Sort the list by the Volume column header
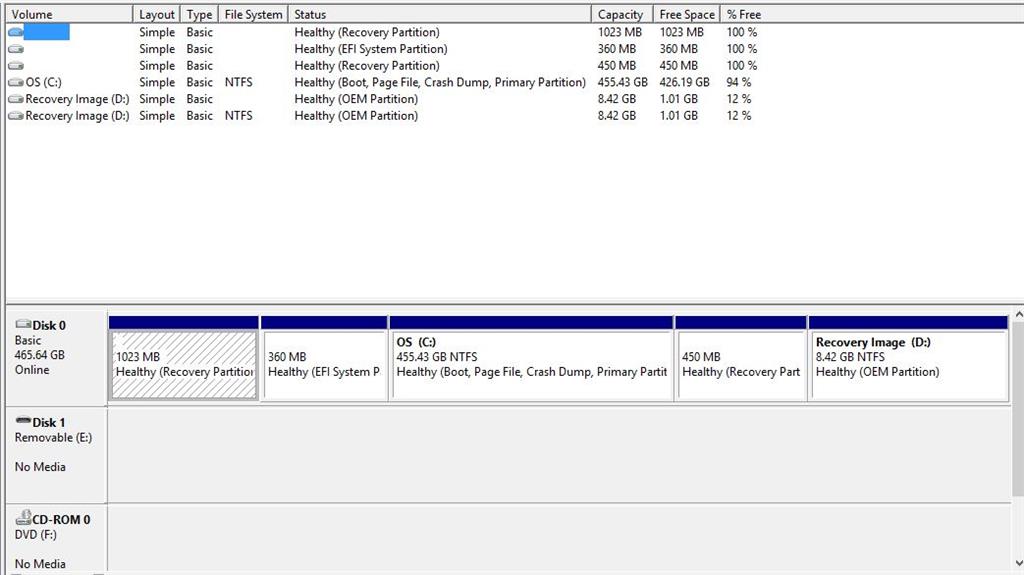 pos(69,14)
